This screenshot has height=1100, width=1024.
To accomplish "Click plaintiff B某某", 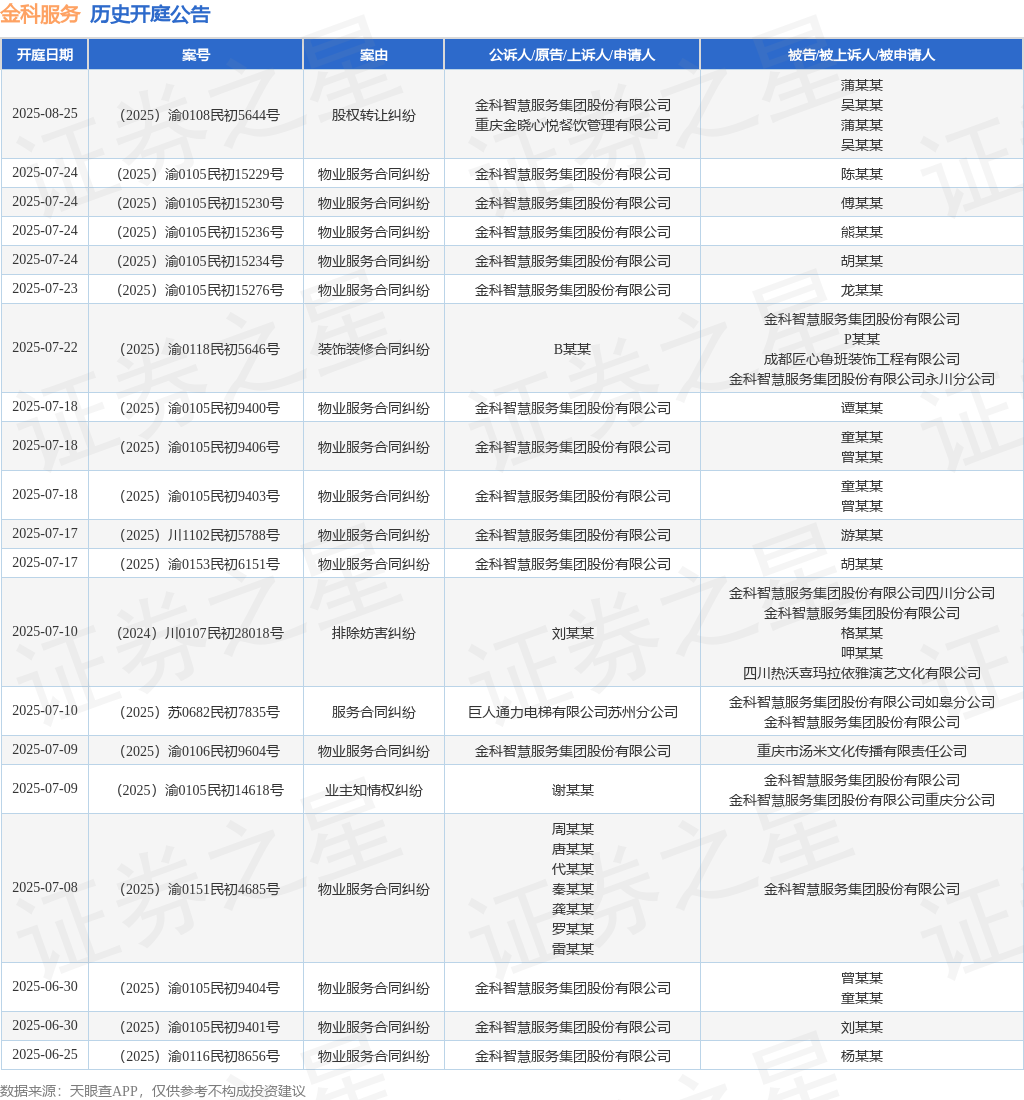I will coord(572,349).
